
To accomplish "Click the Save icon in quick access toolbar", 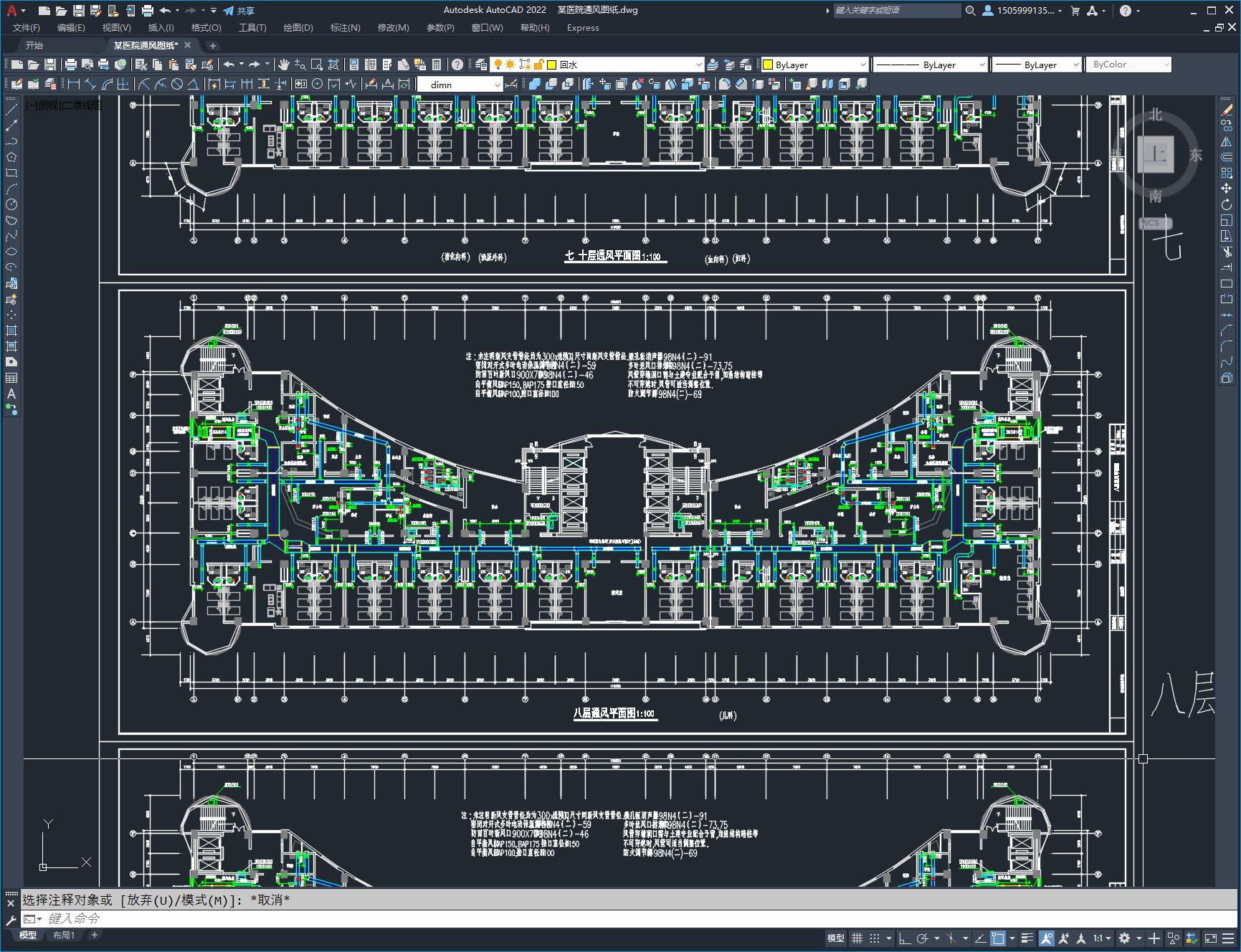I will (79, 11).
